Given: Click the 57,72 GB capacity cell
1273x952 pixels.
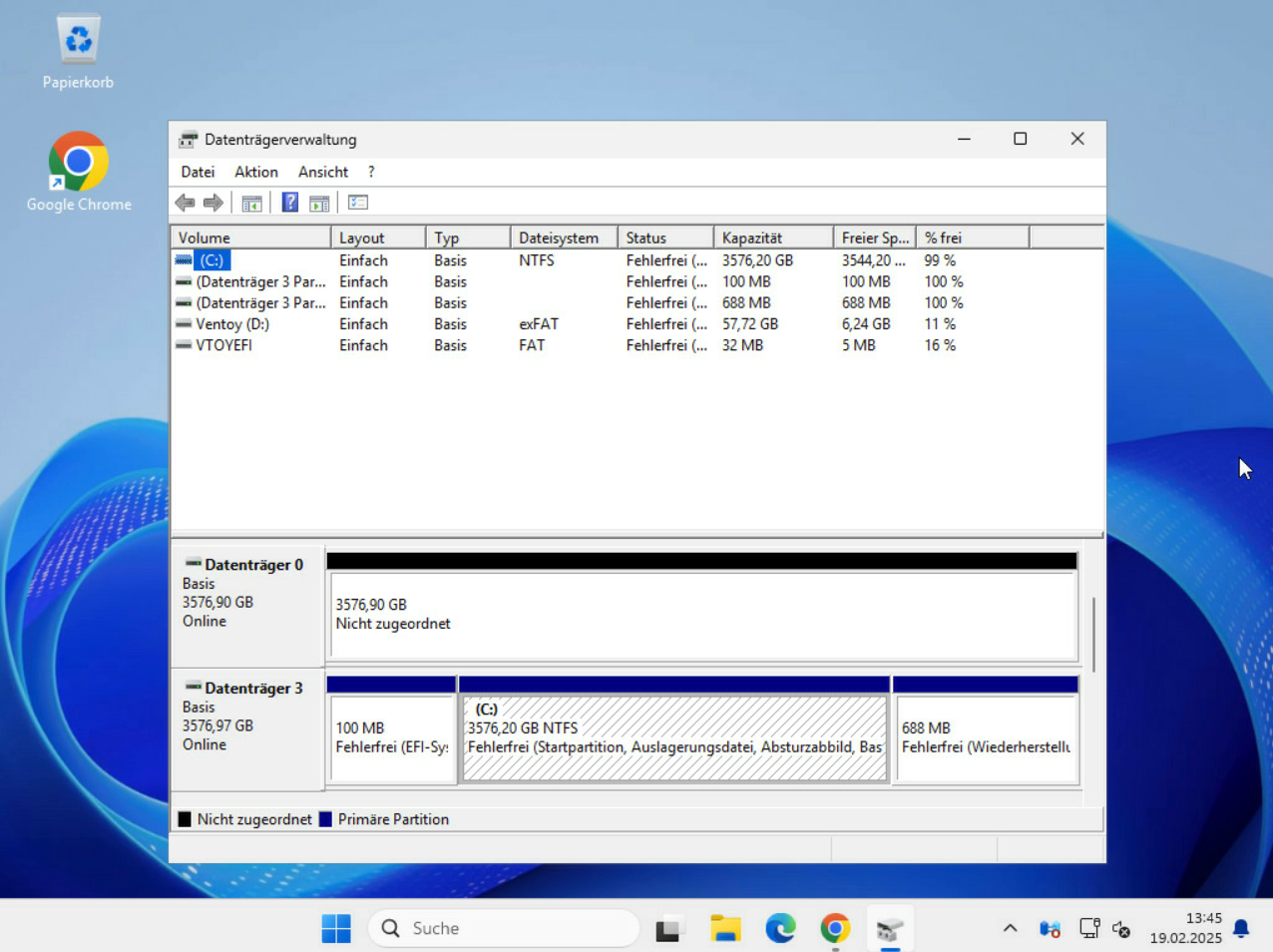Looking at the screenshot, I should click(750, 324).
